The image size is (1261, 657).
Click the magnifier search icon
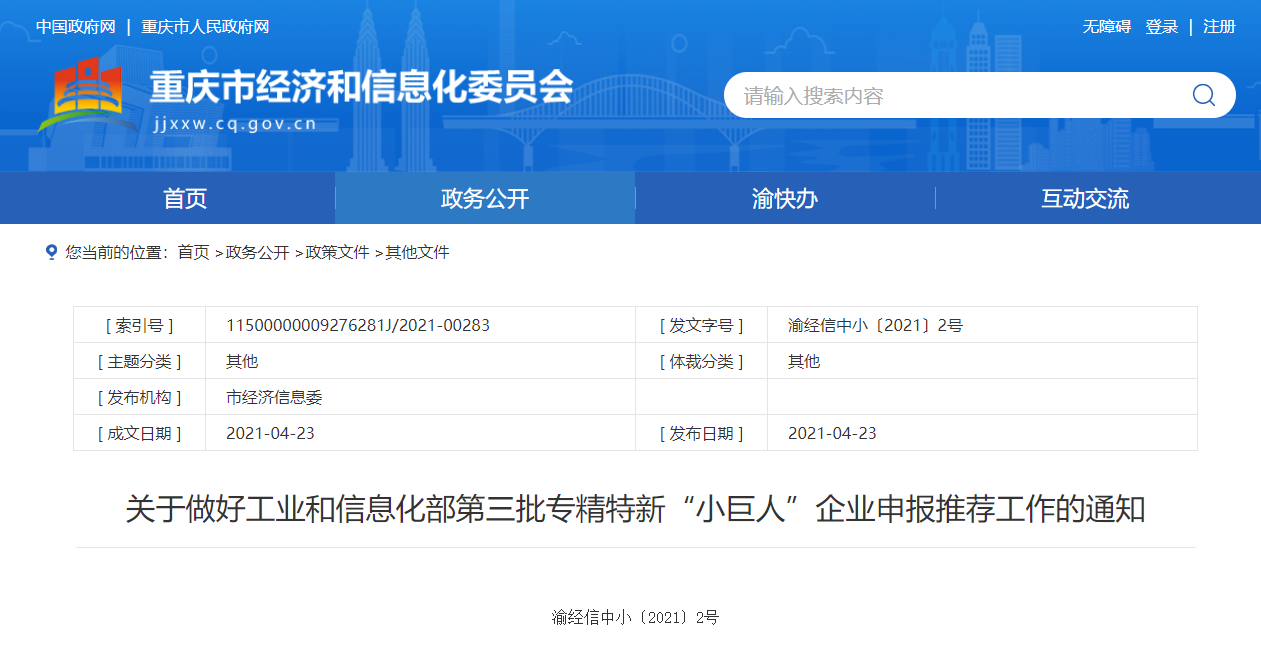[x=1203, y=95]
